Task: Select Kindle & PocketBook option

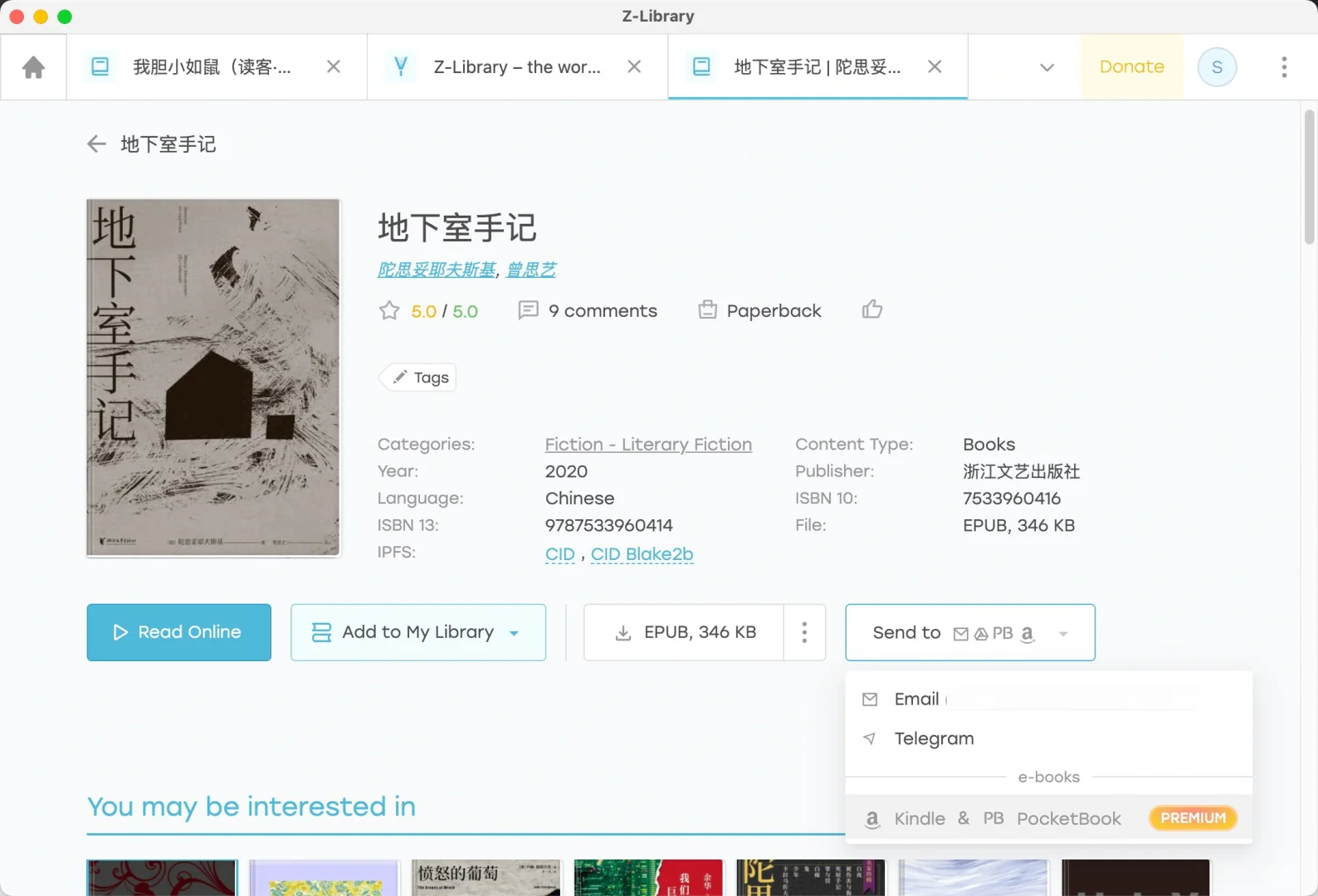Action: pos(1048,819)
